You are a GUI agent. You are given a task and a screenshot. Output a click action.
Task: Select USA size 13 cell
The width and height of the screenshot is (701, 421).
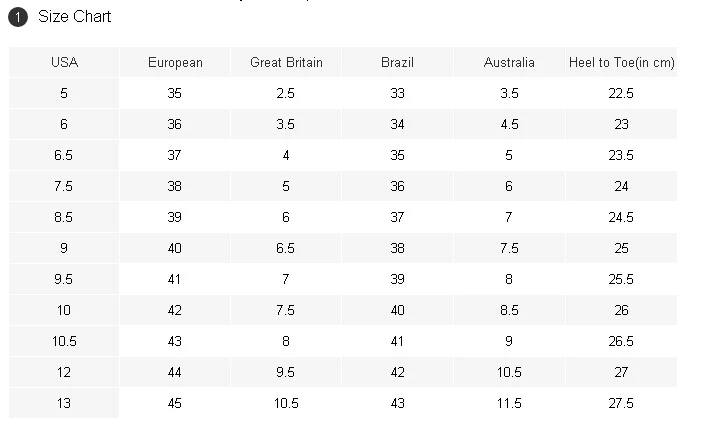tap(64, 403)
